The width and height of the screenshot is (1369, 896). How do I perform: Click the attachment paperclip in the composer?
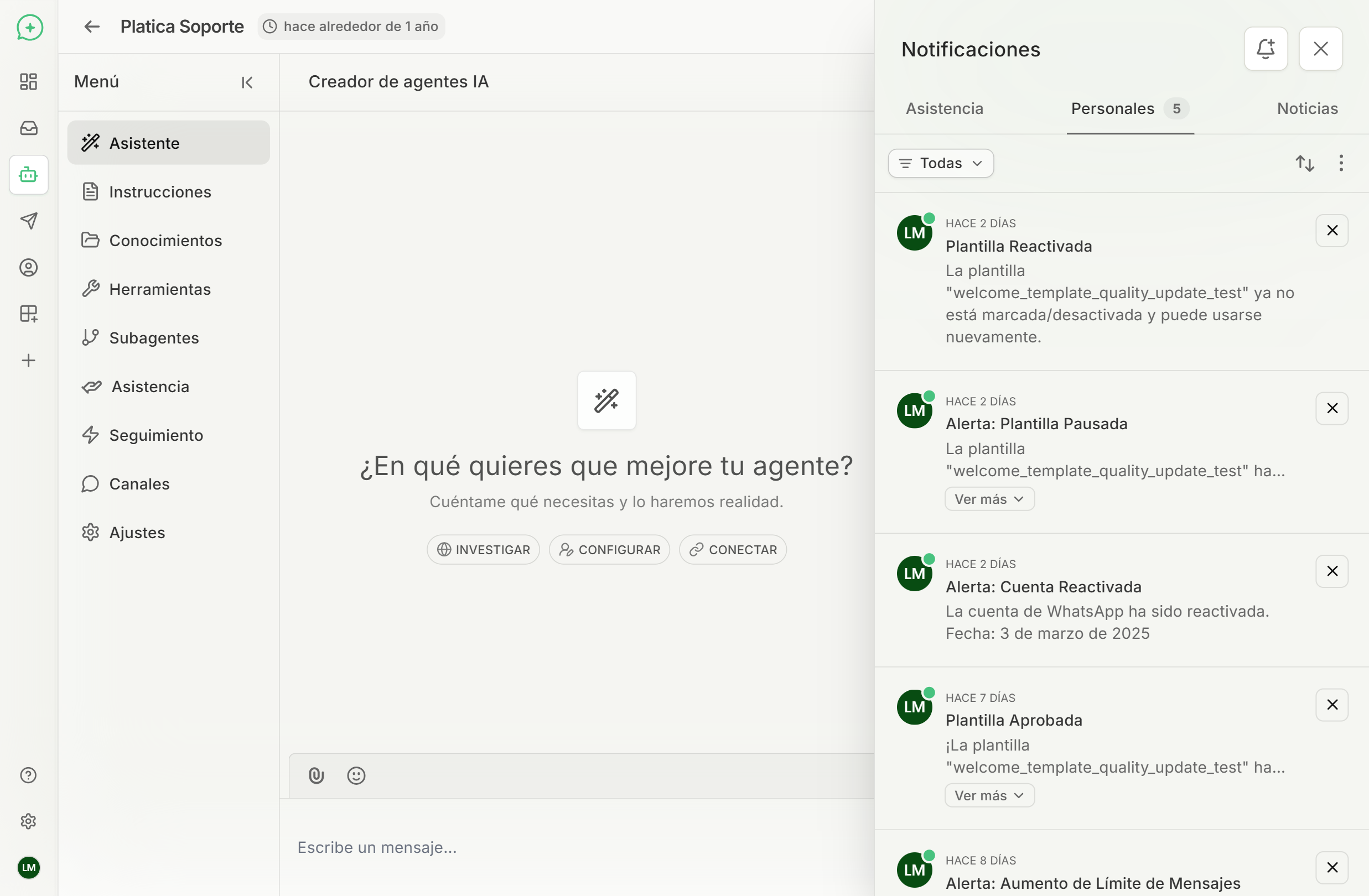(x=316, y=775)
